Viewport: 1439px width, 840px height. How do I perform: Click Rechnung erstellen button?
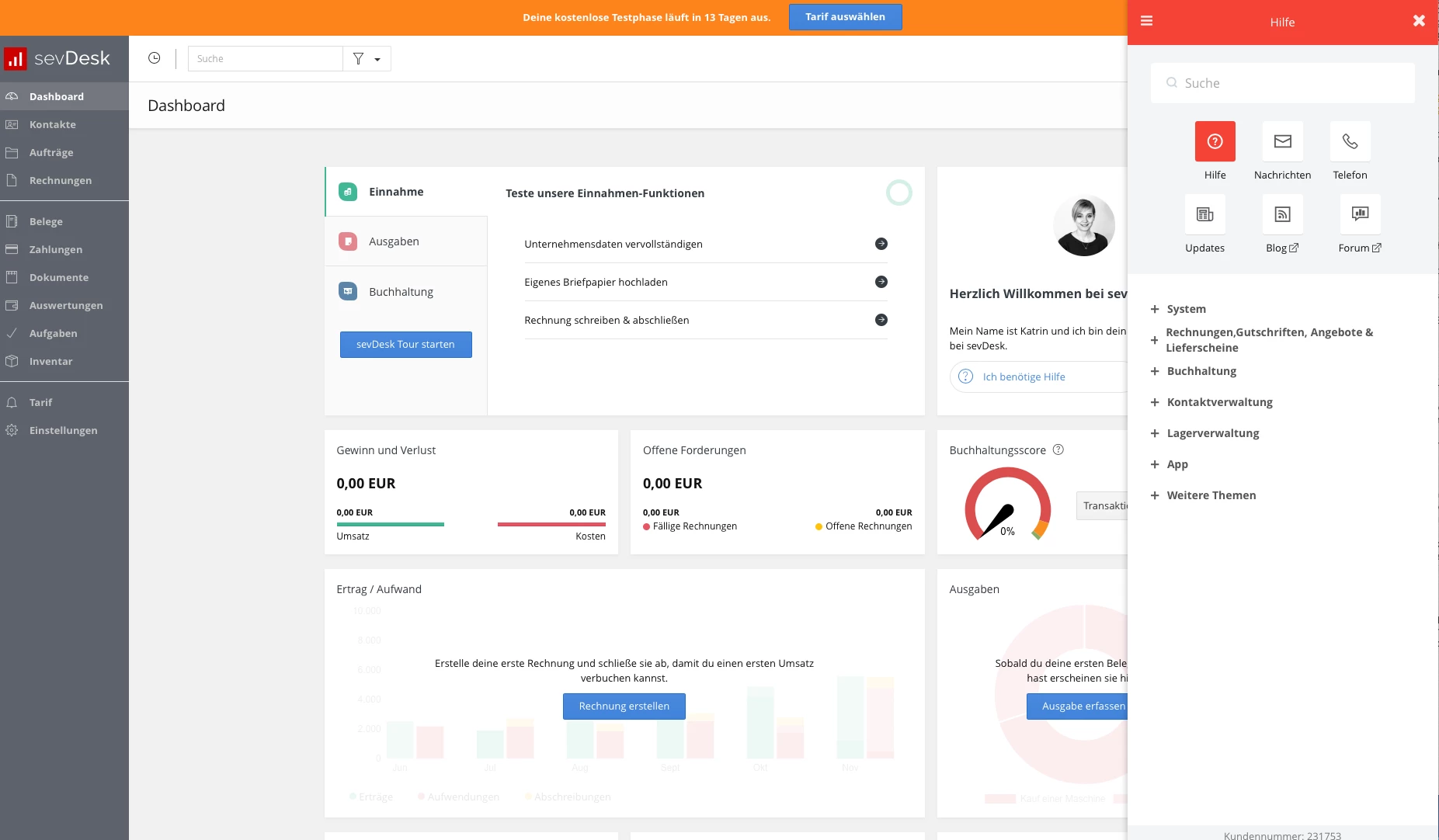pos(624,706)
